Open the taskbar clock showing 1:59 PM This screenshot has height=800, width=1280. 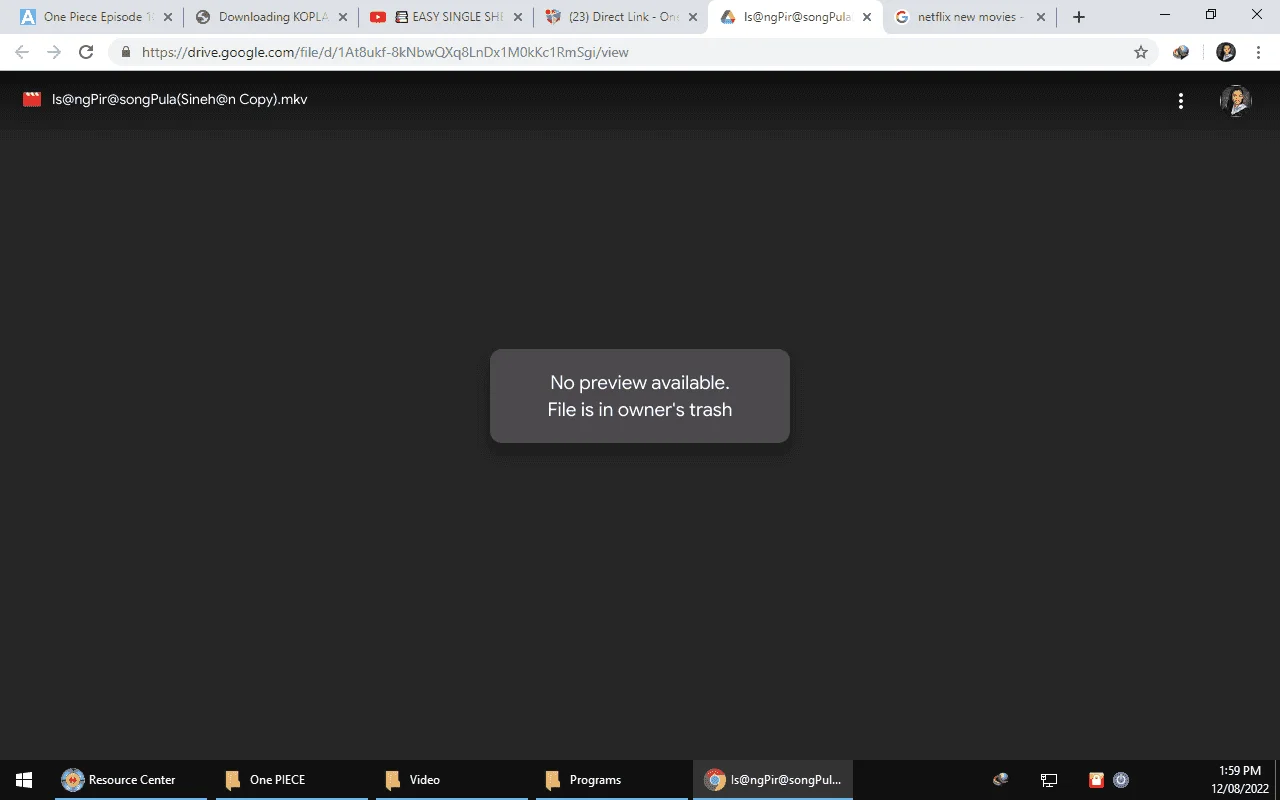[1240, 780]
